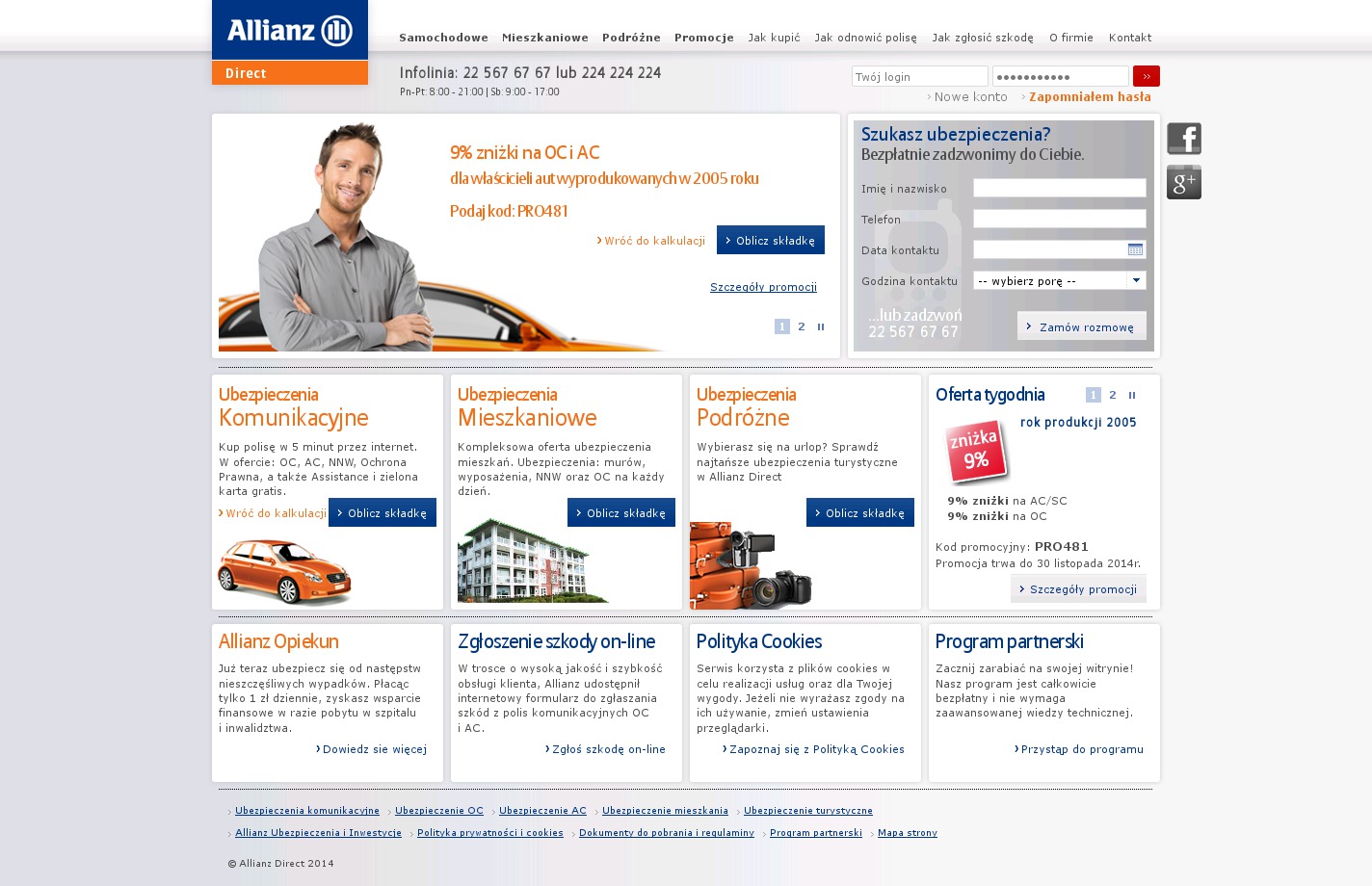Viewport: 1372px width, 886px height.
Task: Click the Twój login input field
Action: pos(919,77)
